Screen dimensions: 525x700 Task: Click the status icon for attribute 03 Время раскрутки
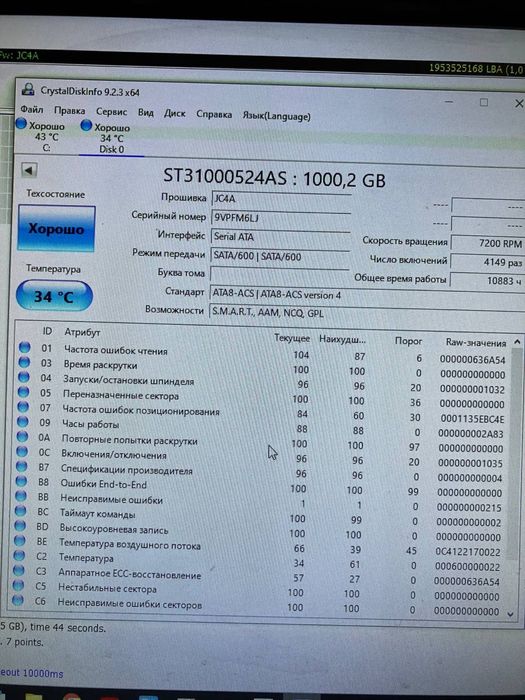[24, 362]
